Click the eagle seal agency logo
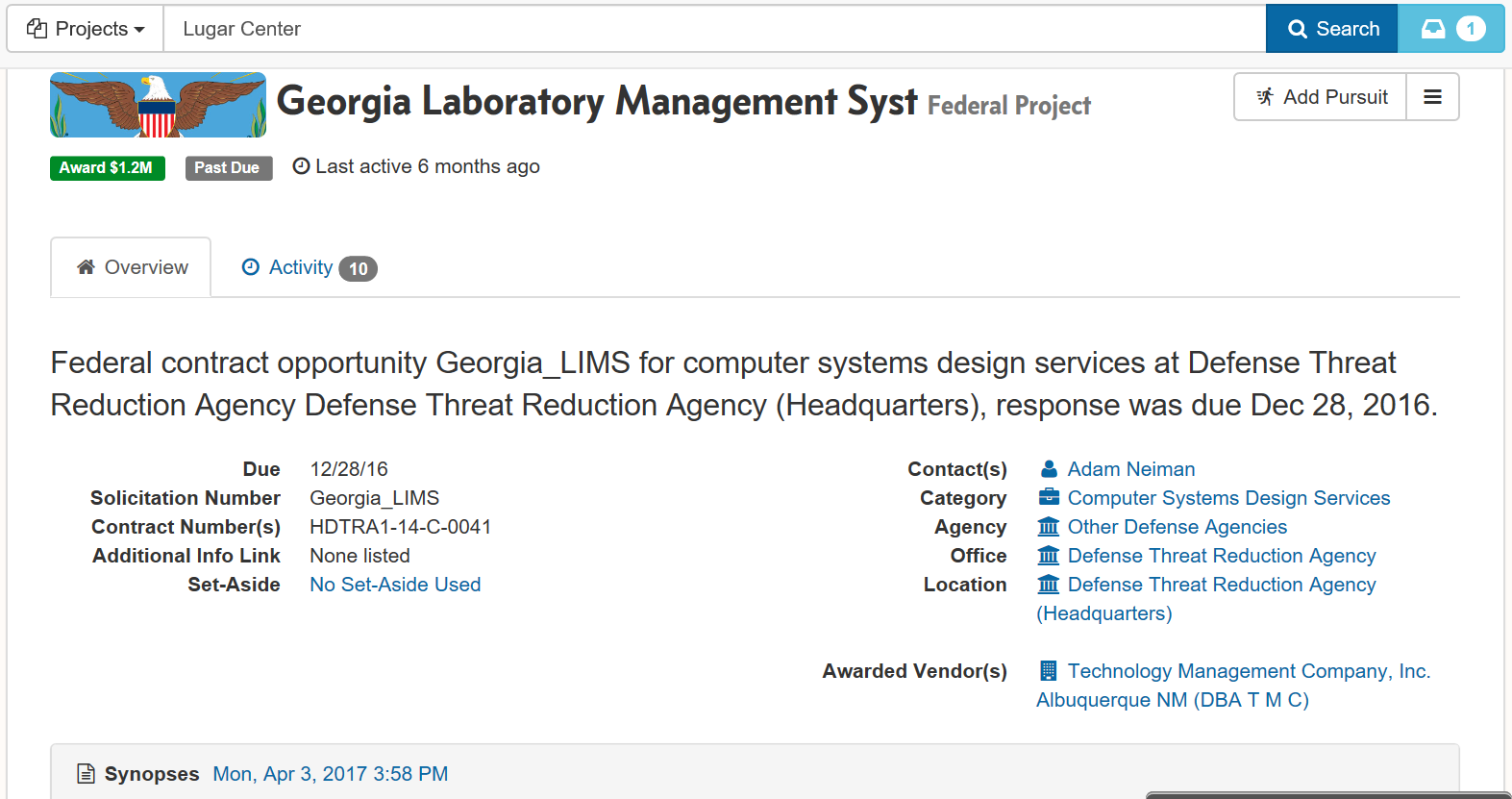 click(x=158, y=105)
